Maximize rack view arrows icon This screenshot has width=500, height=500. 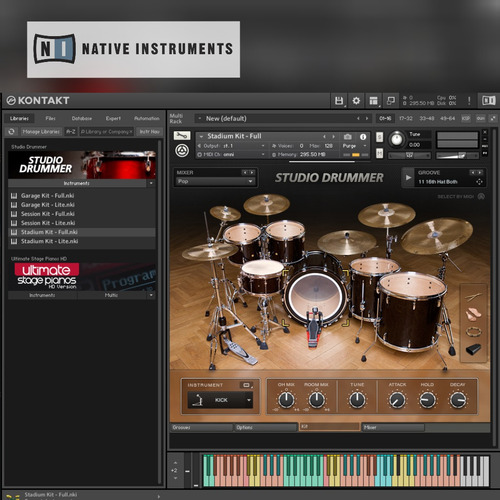493,118
